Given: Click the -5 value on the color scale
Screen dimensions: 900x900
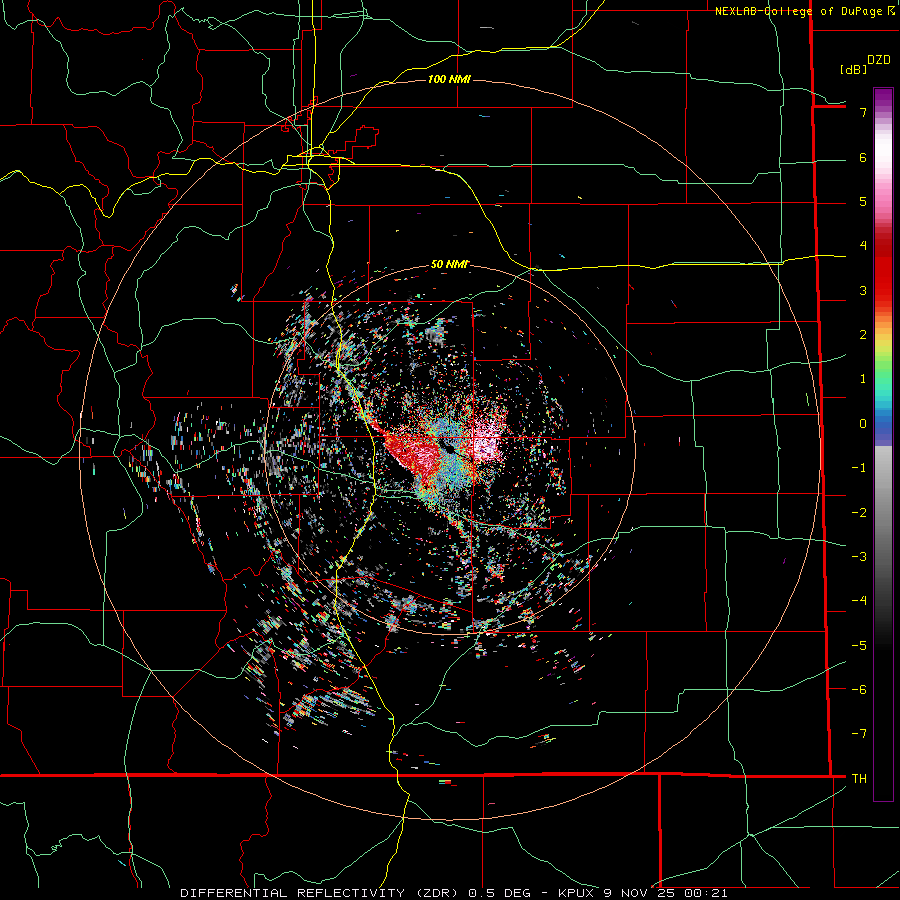Looking at the screenshot, I should (x=859, y=646).
